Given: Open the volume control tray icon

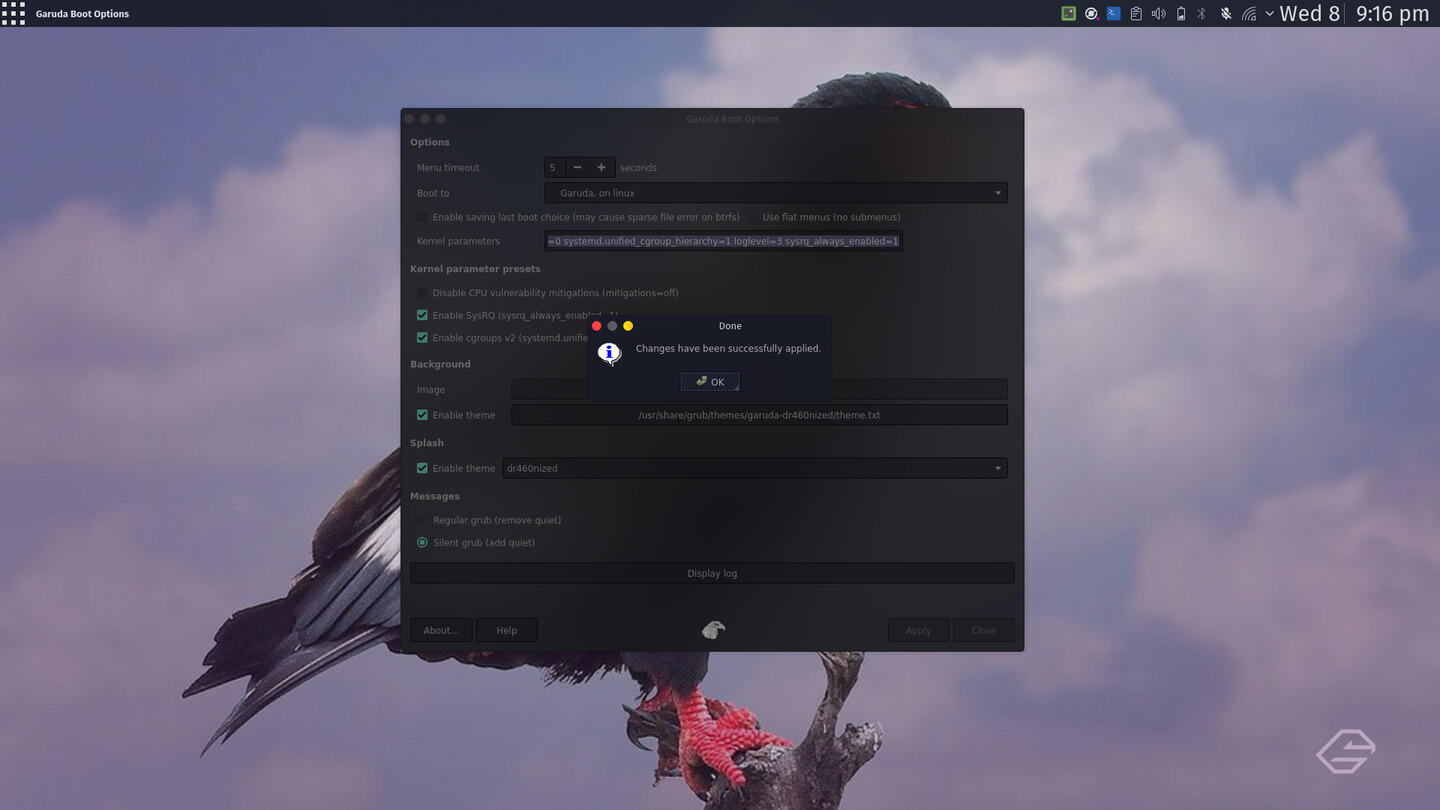Looking at the screenshot, I should [x=1158, y=14].
